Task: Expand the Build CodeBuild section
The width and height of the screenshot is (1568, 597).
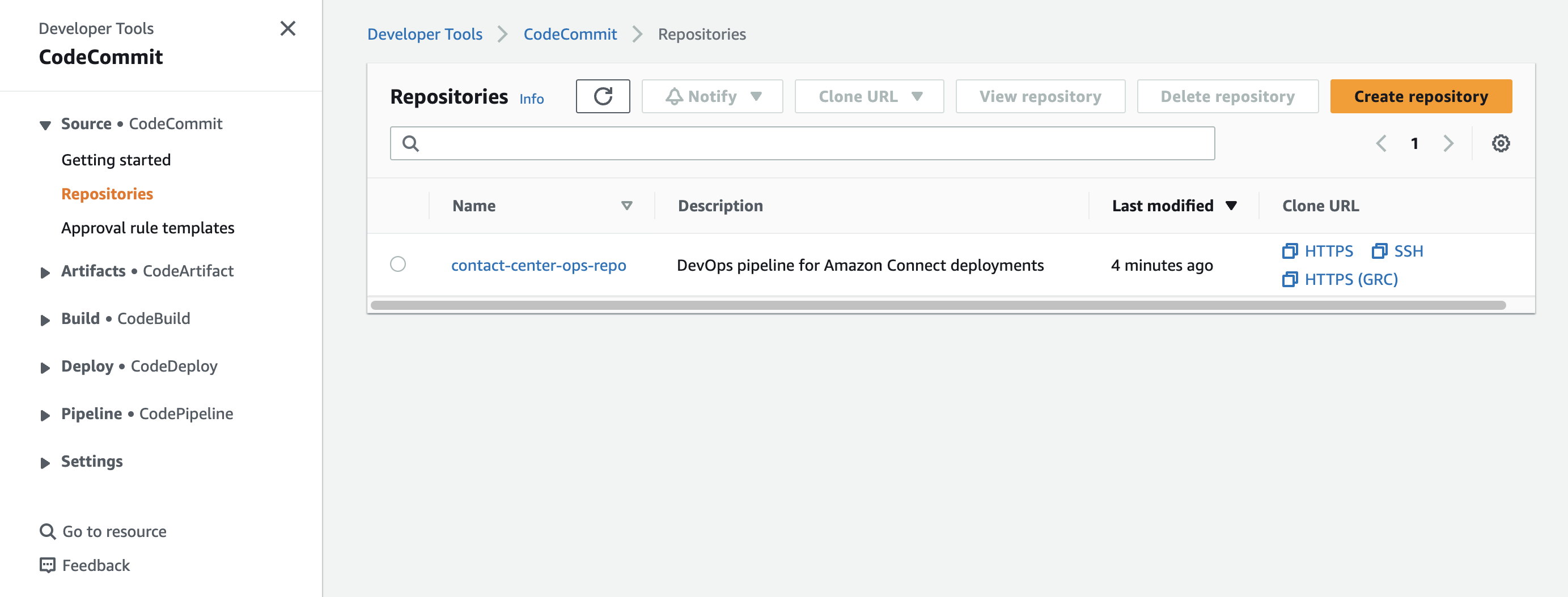Action: tap(45, 320)
